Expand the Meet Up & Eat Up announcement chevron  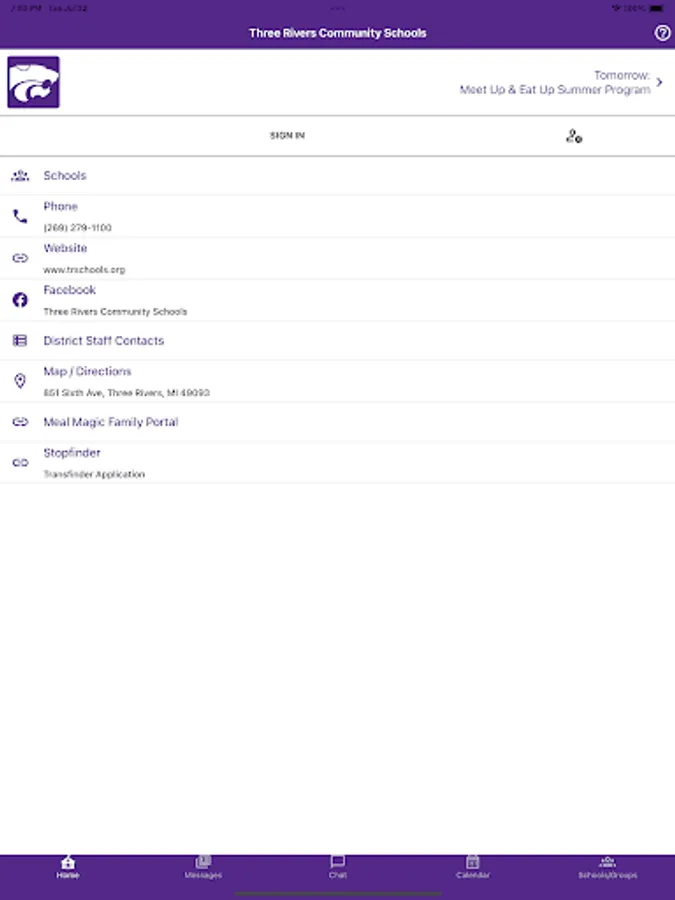[659, 82]
